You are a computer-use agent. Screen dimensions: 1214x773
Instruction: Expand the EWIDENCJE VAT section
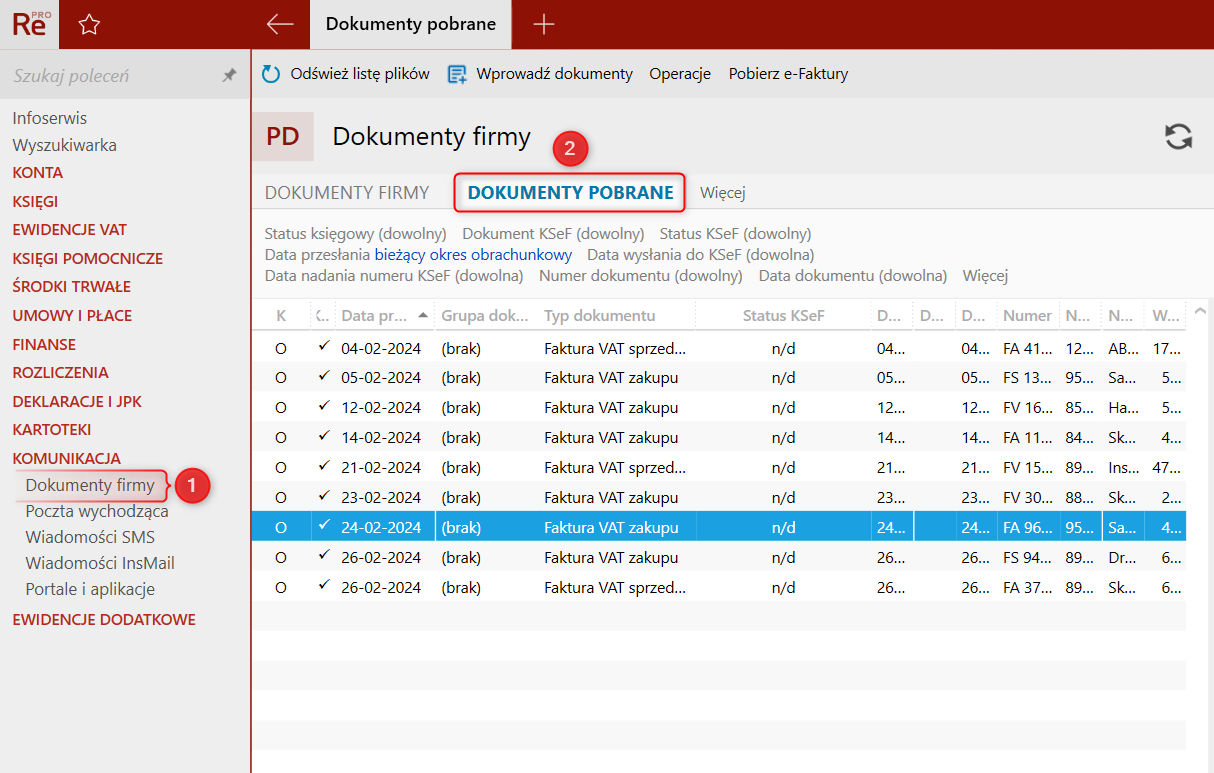click(x=70, y=229)
